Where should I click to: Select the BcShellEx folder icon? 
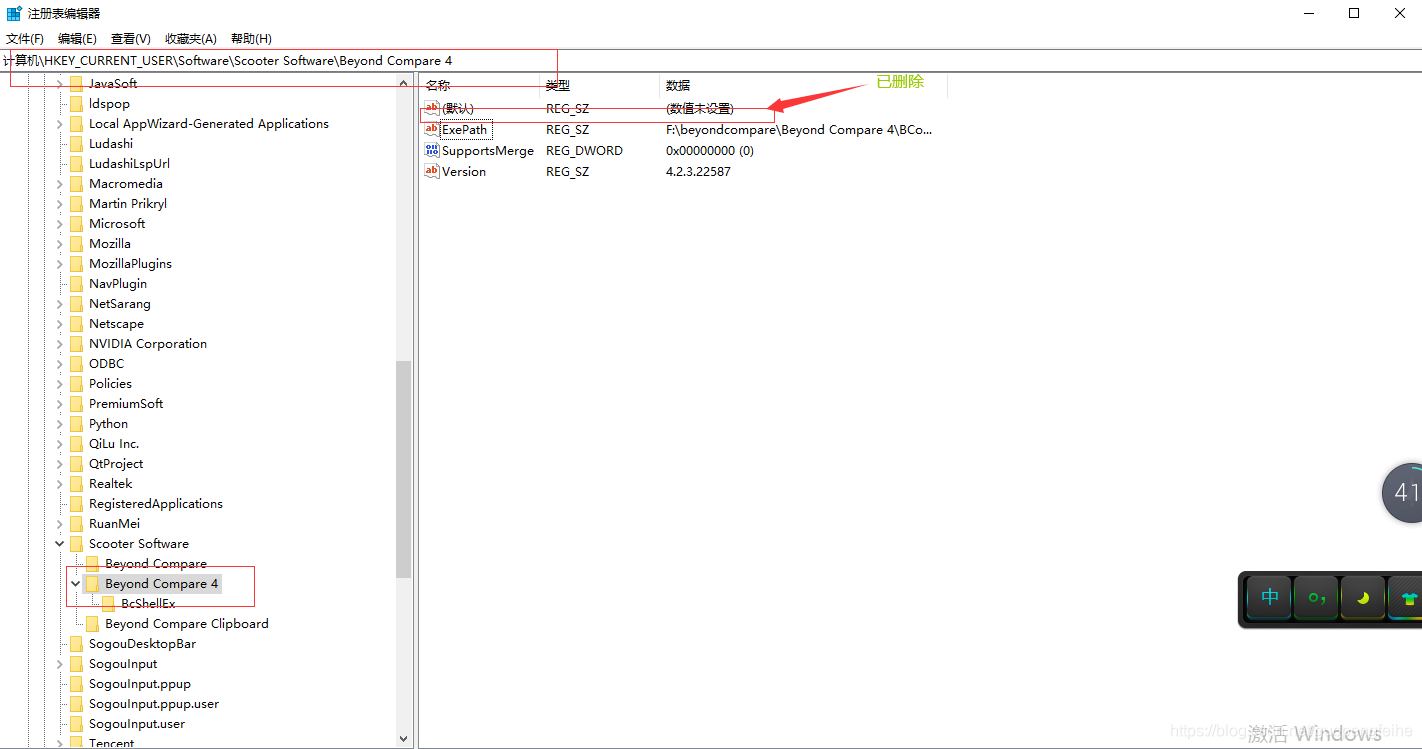pos(109,604)
